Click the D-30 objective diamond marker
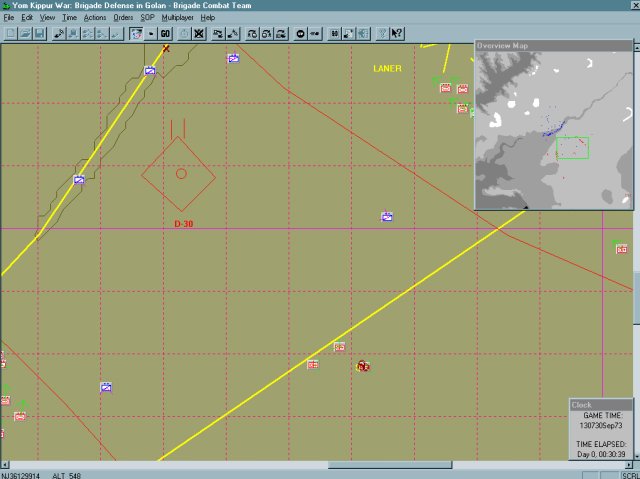The height and width of the screenshot is (479, 640). pyautogui.click(x=179, y=174)
